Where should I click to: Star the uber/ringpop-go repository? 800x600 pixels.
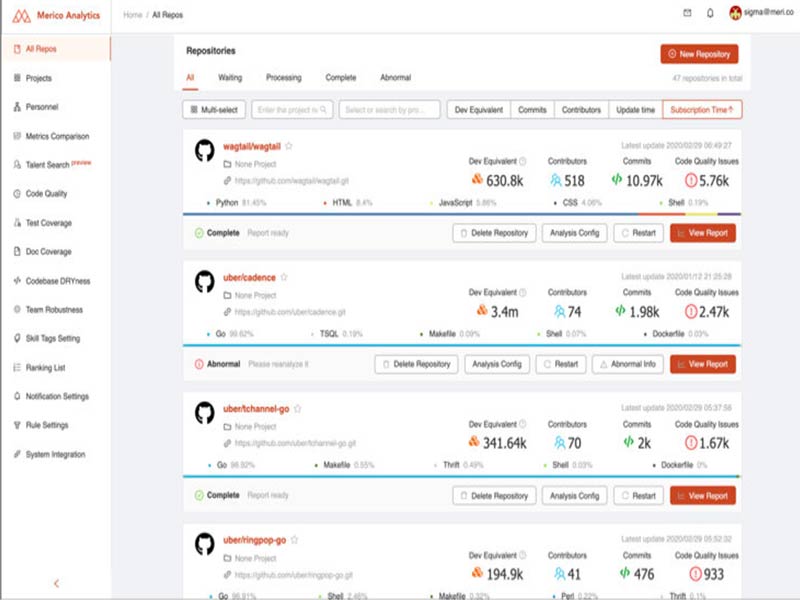[x=294, y=541]
